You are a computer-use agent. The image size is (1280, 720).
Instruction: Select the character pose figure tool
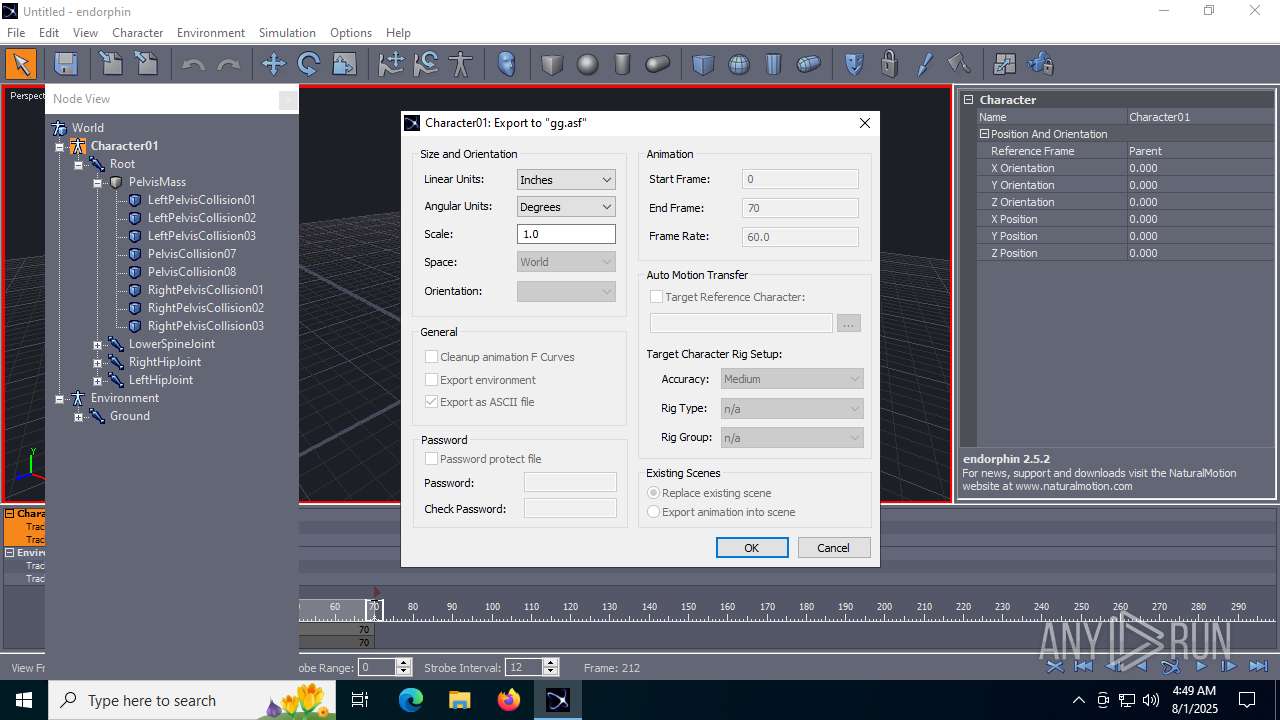point(461,65)
